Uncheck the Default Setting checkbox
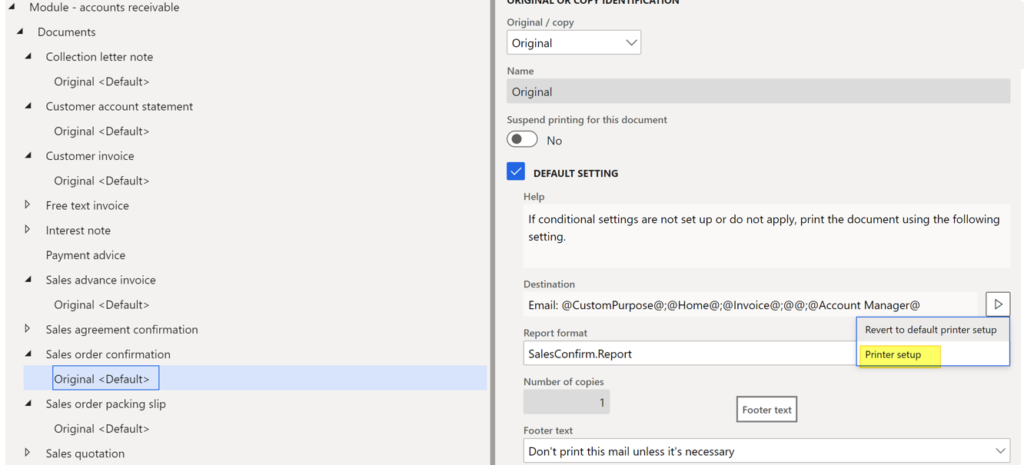1024x465 pixels. coord(516,172)
